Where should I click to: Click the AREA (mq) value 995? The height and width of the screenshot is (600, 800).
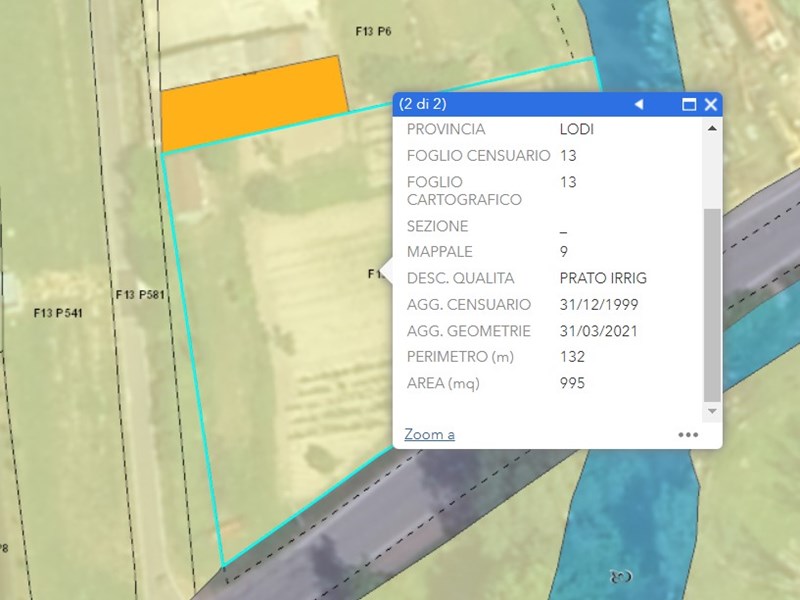click(572, 383)
